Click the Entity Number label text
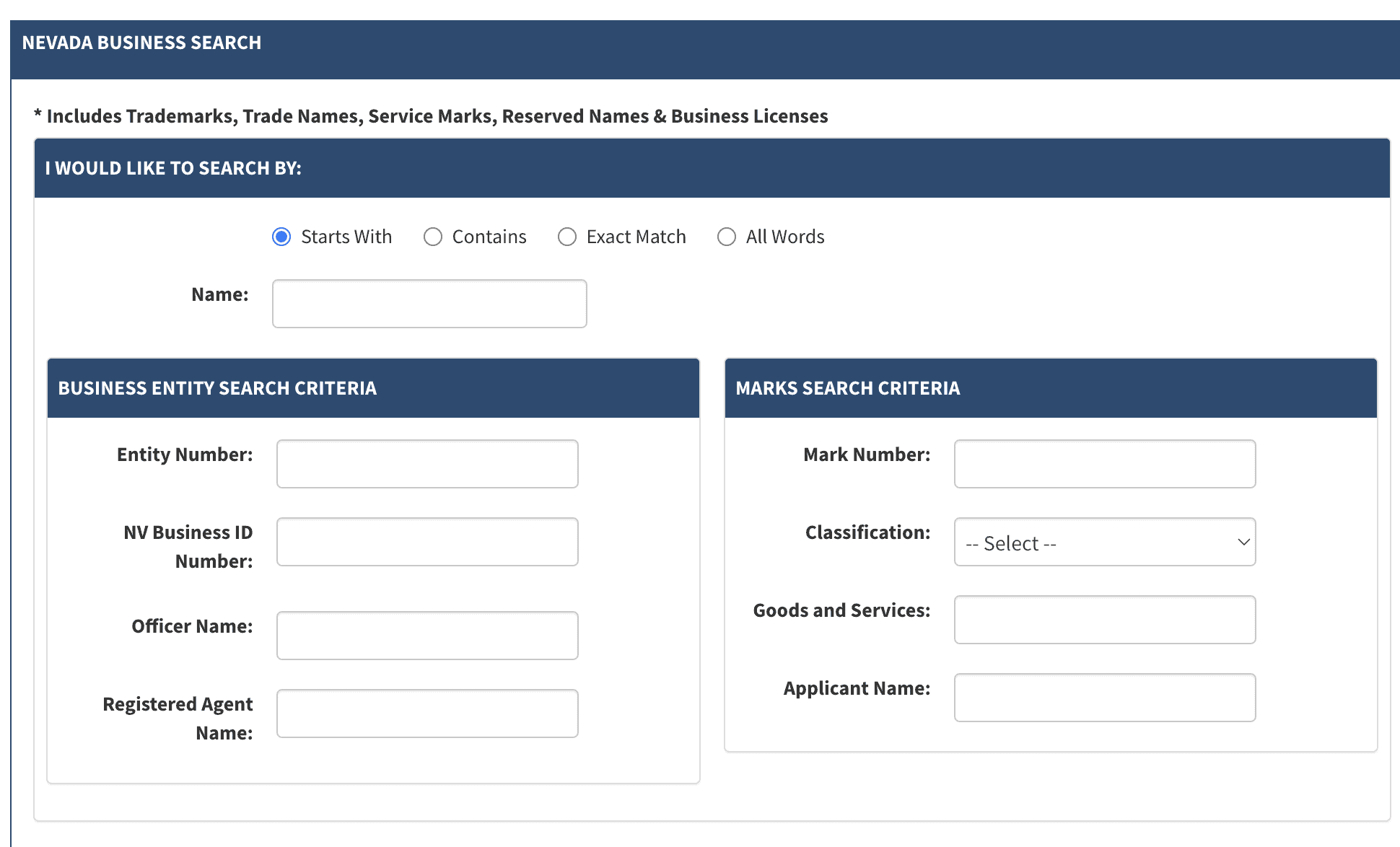The height and width of the screenshot is (847, 1400). (185, 455)
